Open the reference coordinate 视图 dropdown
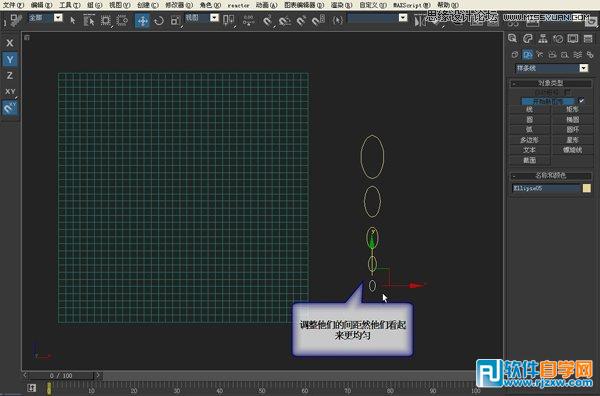The width and height of the screenshot is (600, 396). tap(214, 18)
